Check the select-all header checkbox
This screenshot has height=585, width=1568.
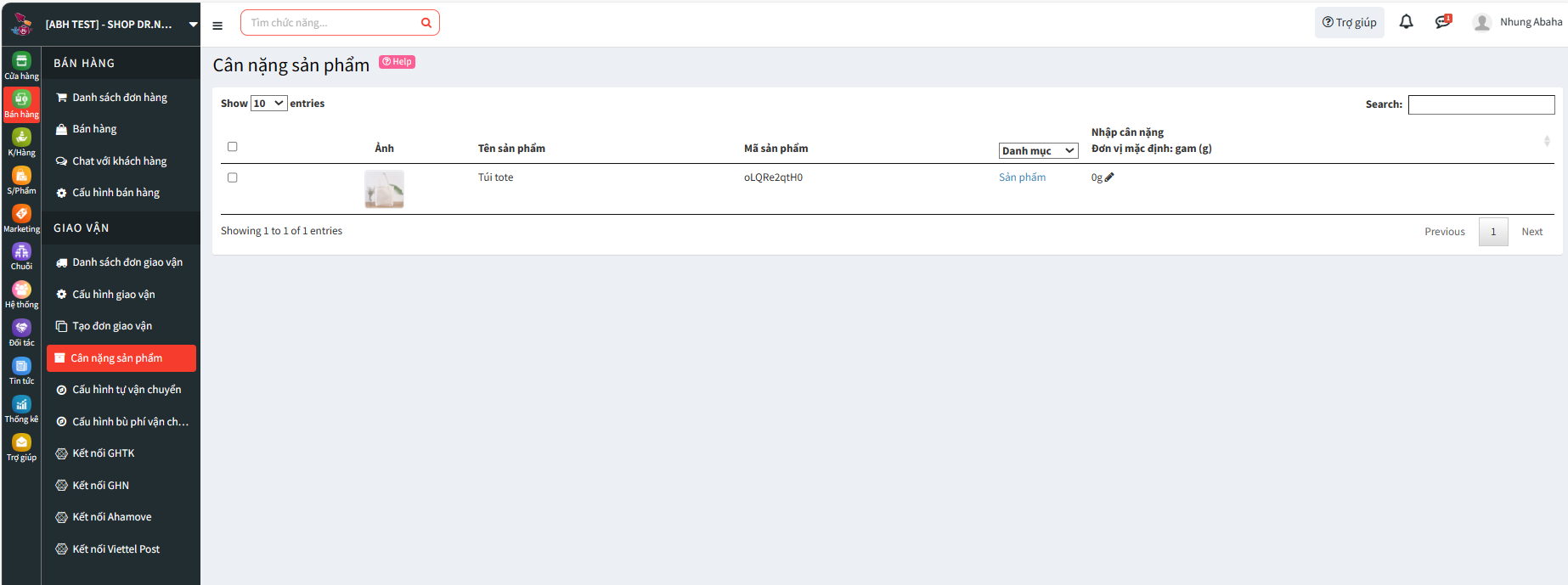click(232, 147)
